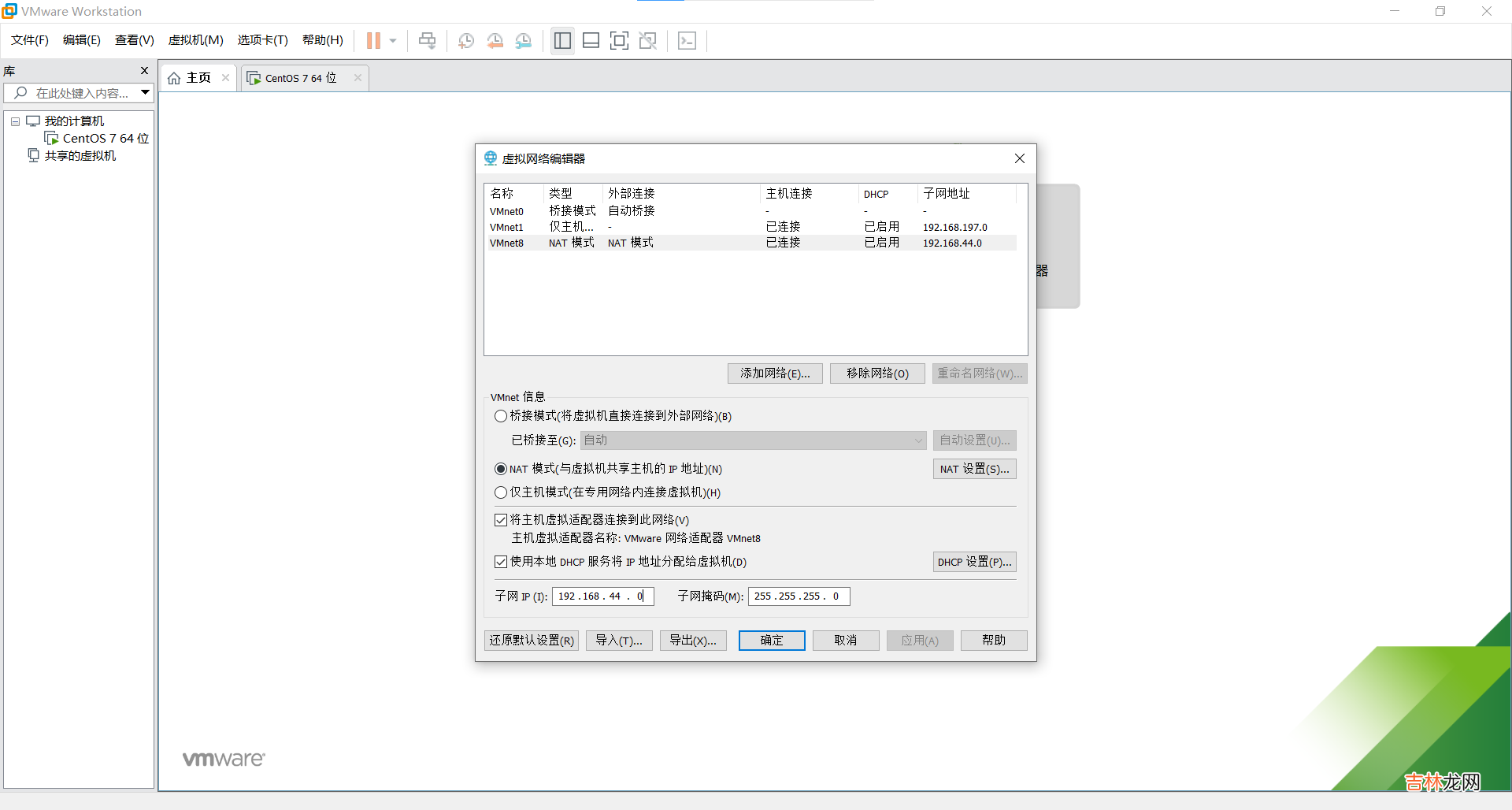Open the 编辑(E) menu

click(82, 40)
